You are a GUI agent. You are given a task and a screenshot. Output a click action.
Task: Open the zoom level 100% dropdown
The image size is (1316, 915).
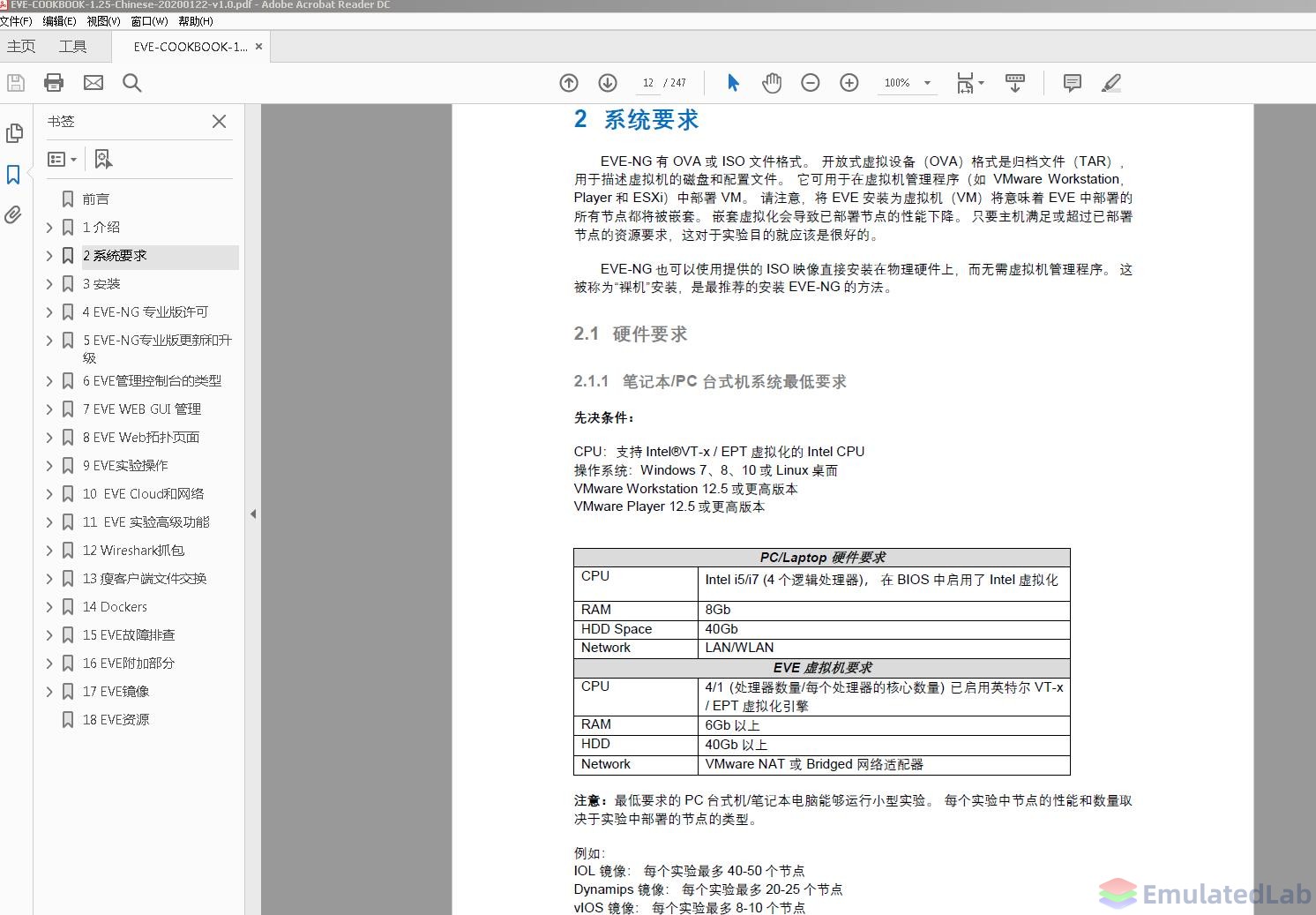[927, 83]
